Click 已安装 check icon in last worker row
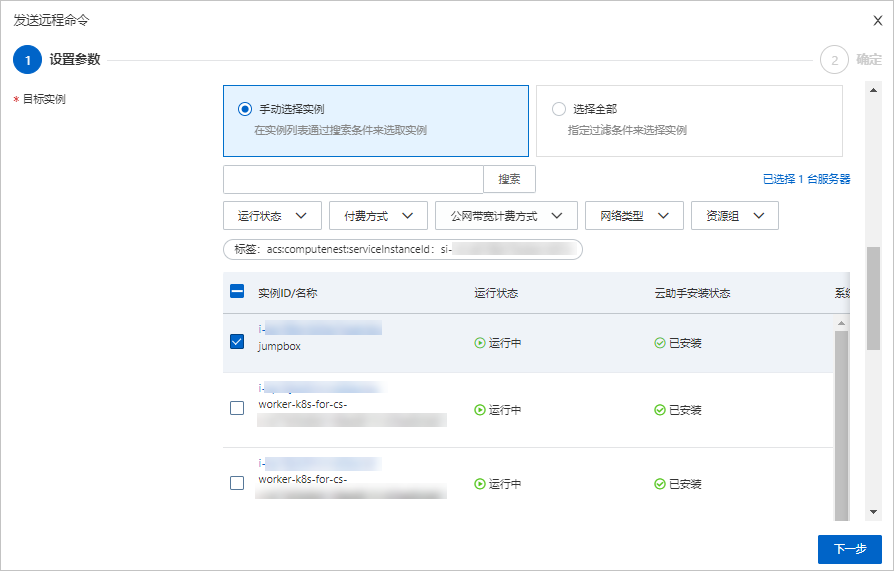 click(x=660, y=484)
